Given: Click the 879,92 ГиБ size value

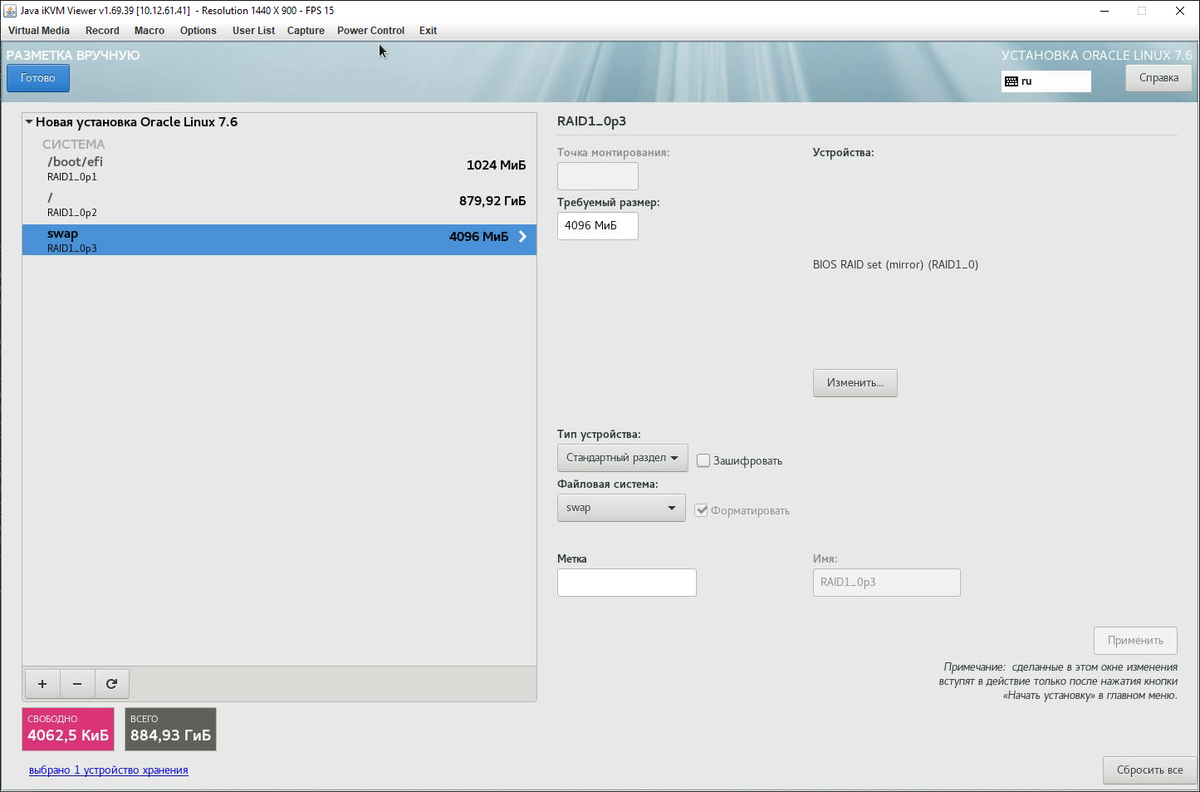Looking at the screenshot, I should pos(492,201).
